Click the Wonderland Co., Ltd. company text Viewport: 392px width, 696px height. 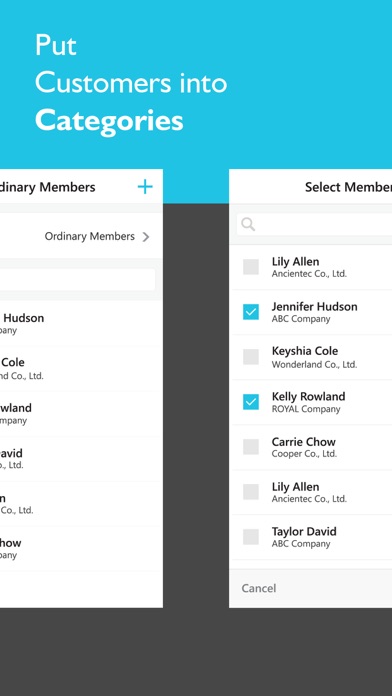coord(314,365)
